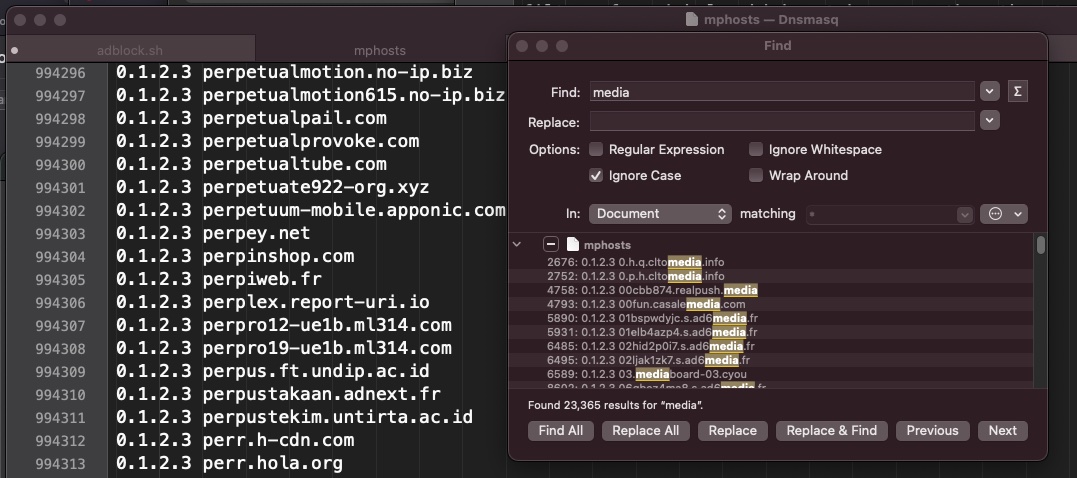Click the Find All button
The height and width of the screenshot is (478, 1077).
click(561, 431)
